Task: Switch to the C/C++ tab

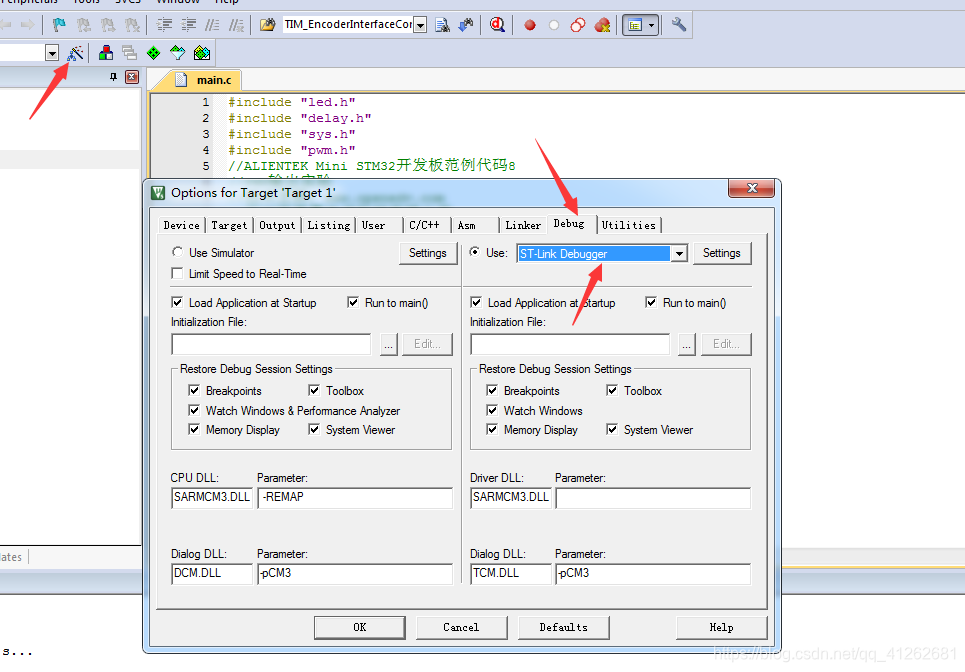Action: tap(425, 225)
